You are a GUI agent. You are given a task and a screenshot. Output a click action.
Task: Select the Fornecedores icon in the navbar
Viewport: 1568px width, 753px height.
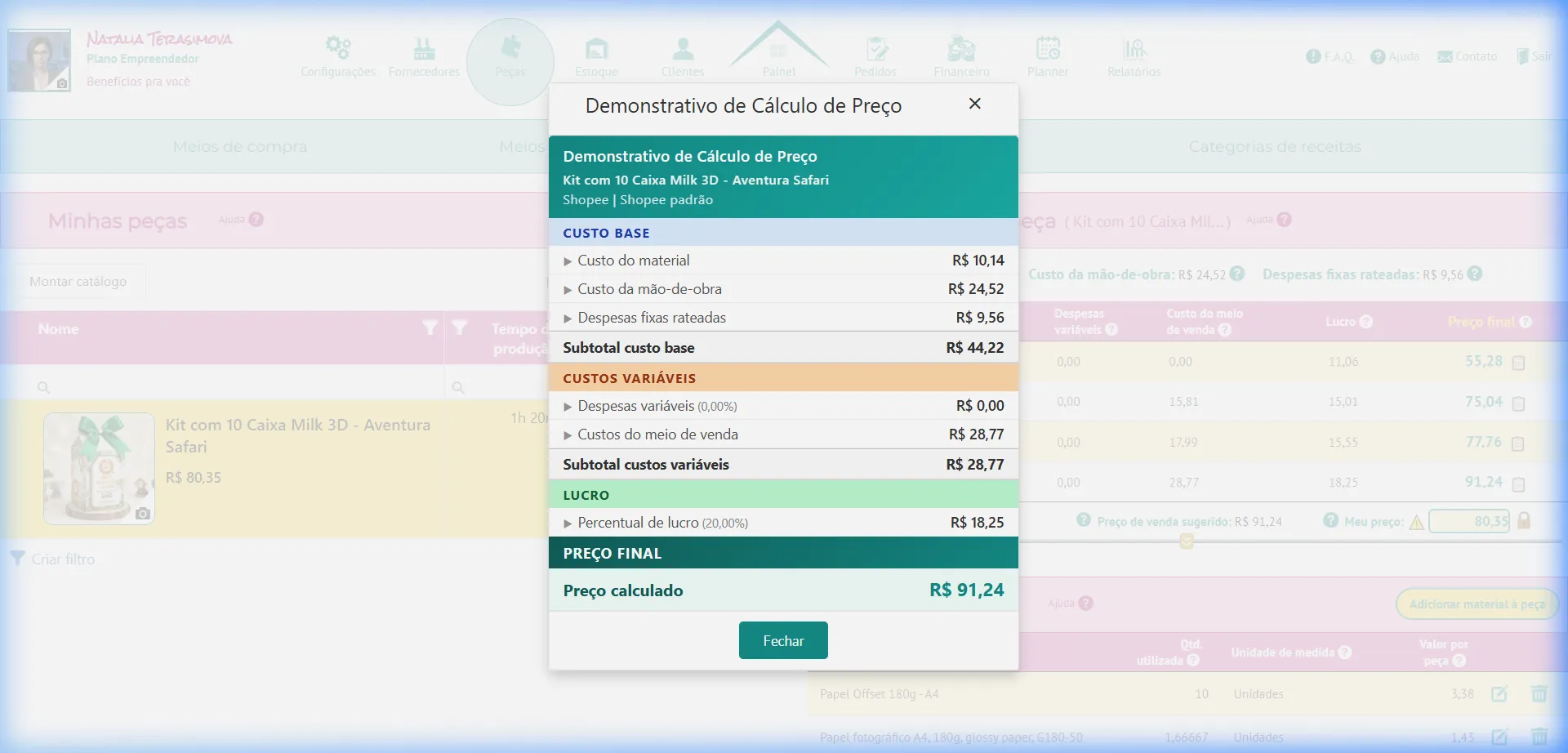point(424,47)
